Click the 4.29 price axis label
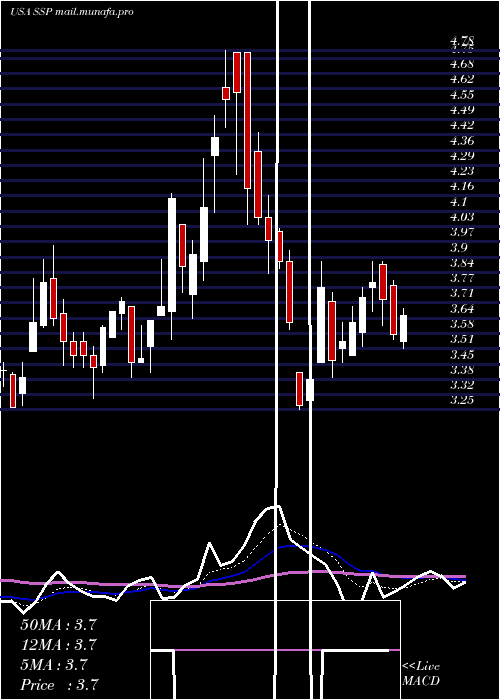The height and width of the screenshot is (700, 500). point(462,156)
